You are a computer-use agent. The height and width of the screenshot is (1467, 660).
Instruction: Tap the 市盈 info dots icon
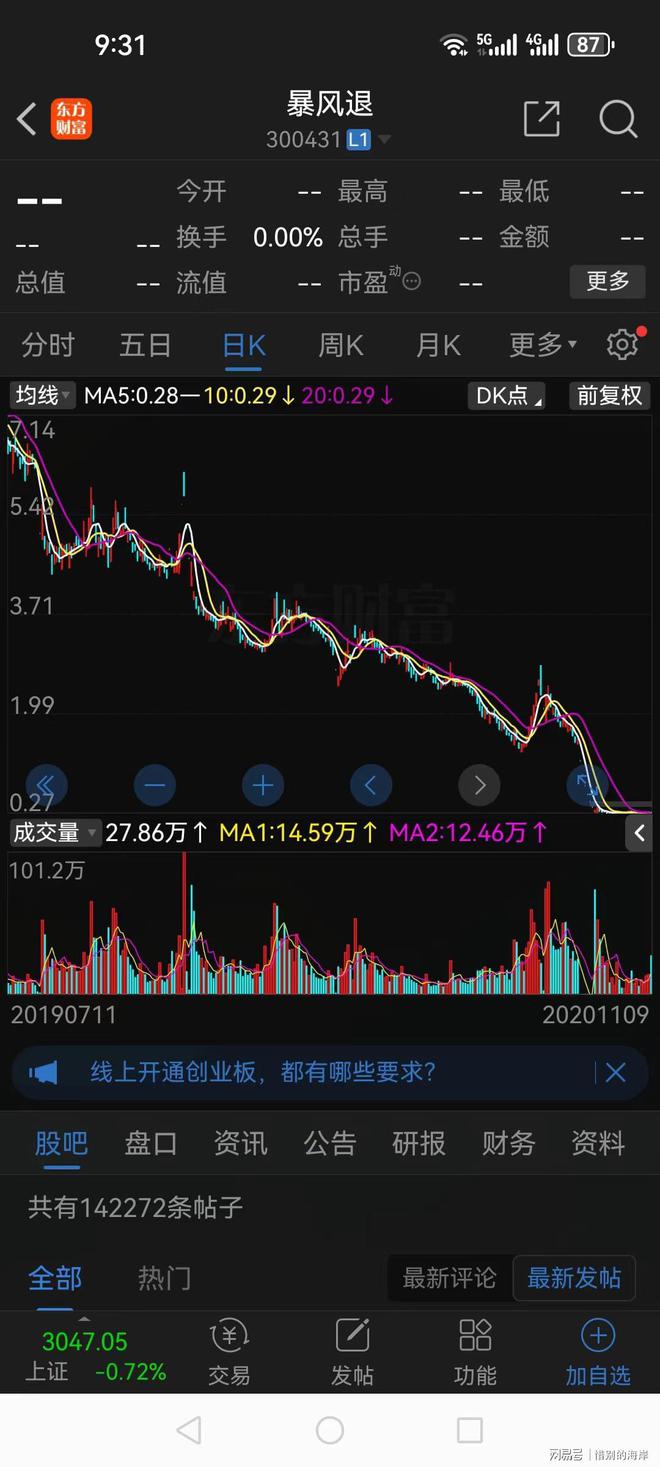click(411, 282)
